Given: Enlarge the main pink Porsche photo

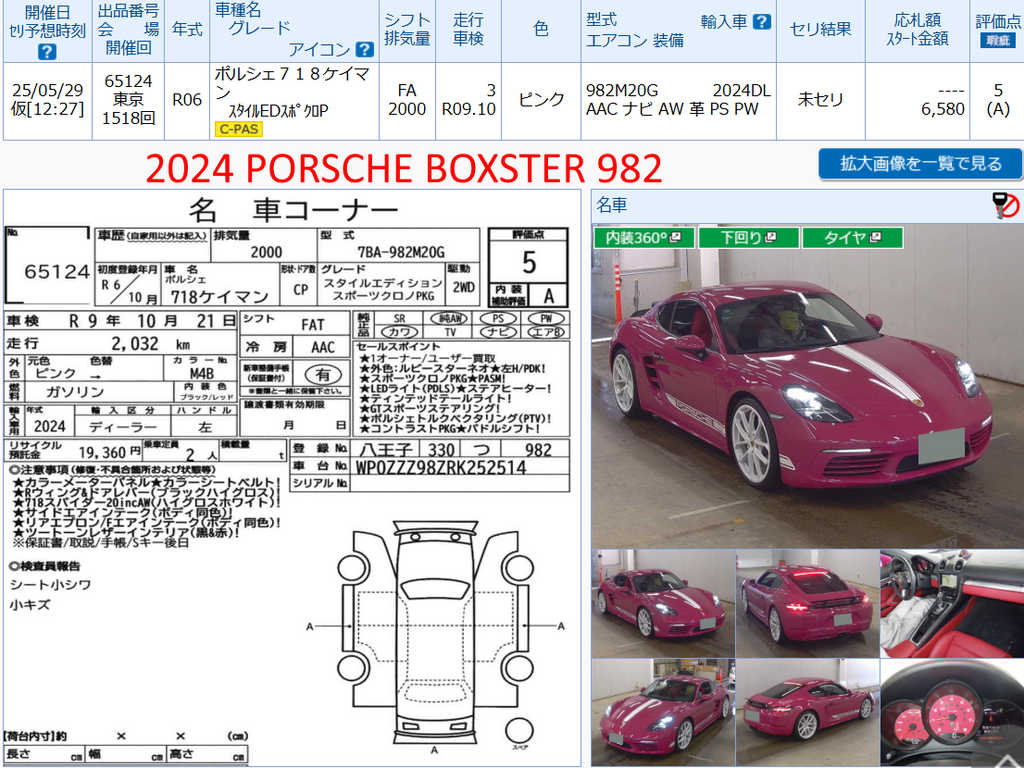Looking at the screenshot, I should click(807, 387).
